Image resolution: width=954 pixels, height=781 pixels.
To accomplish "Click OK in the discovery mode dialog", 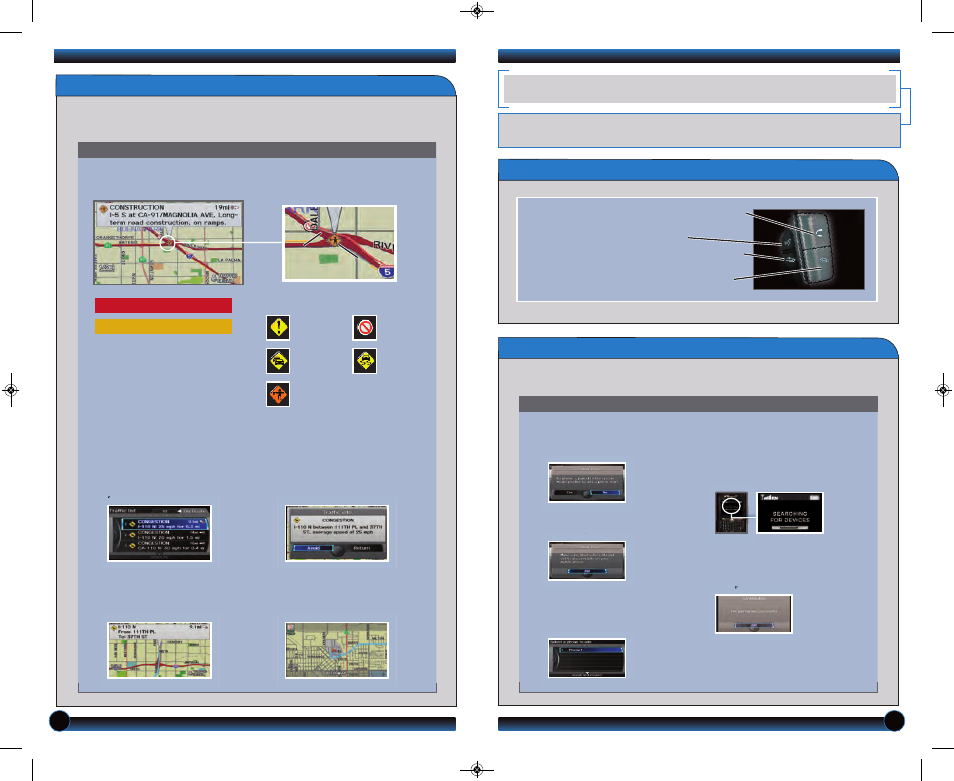I will pos(587,571).
